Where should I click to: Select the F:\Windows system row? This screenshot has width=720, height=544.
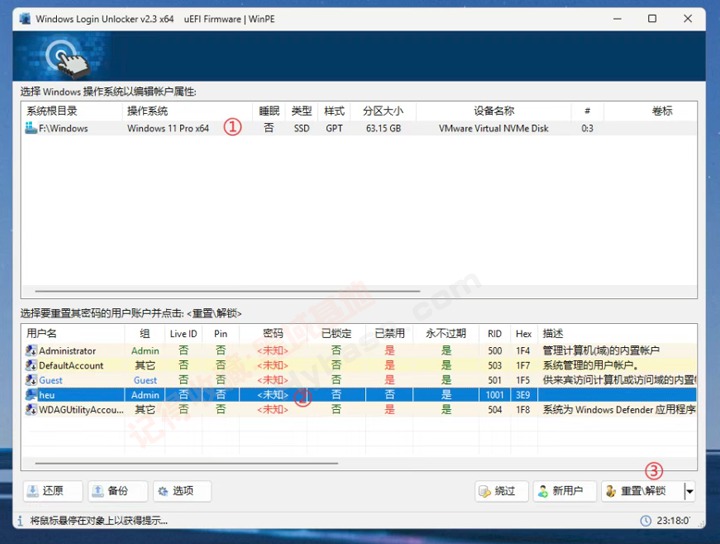(x=359, y=128)
